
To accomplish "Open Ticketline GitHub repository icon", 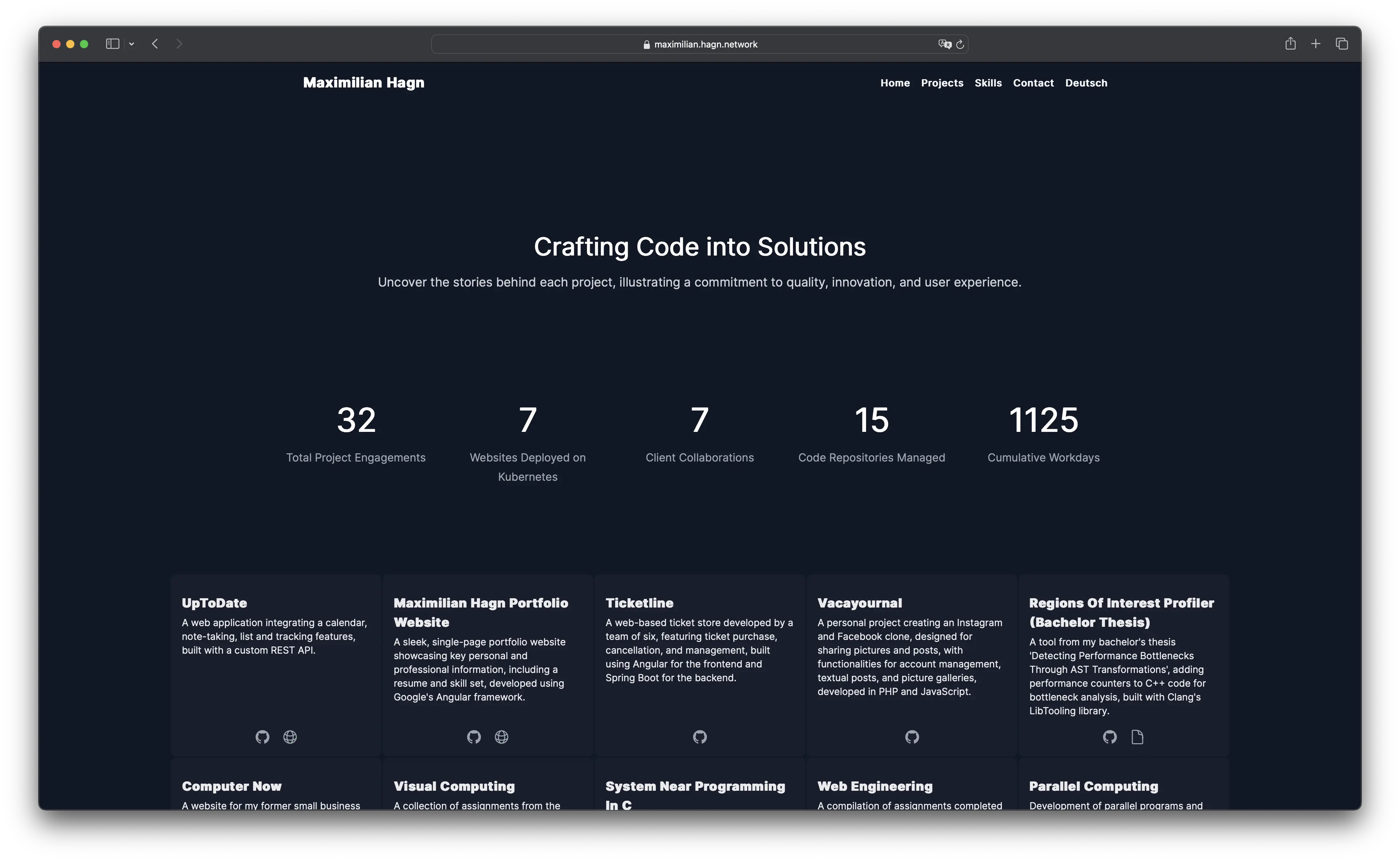I will point(700,737).
